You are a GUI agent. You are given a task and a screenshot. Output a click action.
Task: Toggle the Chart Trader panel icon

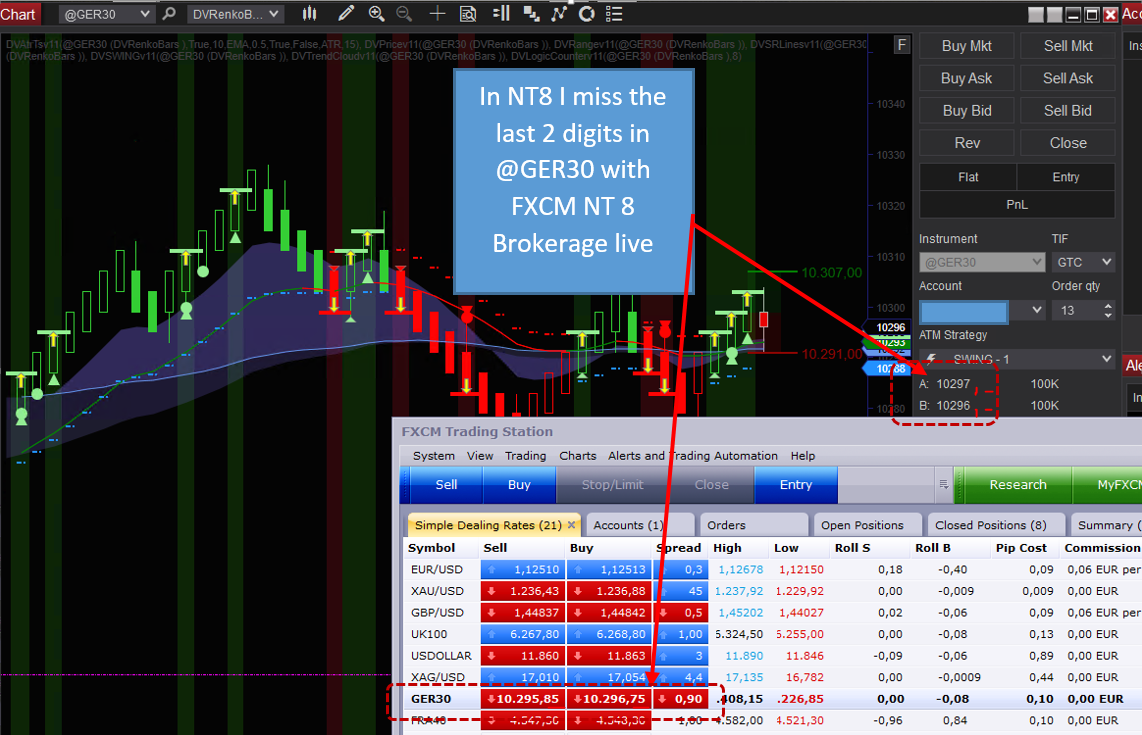coord(502,14)
